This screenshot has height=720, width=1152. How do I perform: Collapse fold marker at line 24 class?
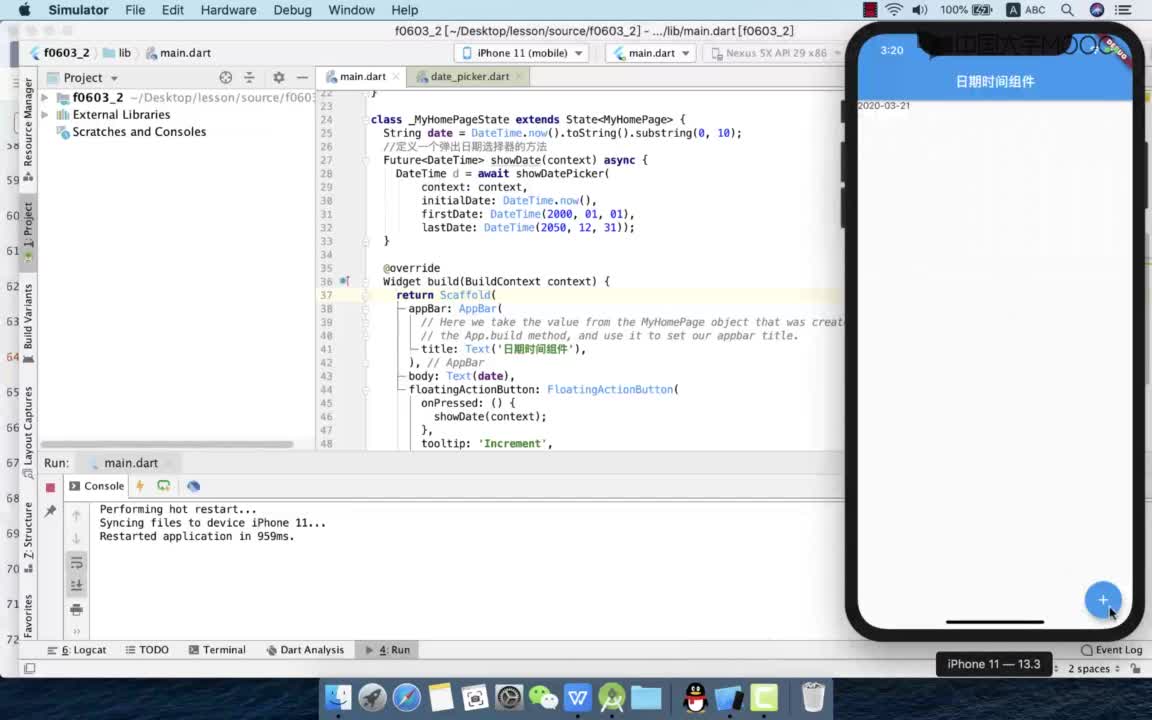[x=365, y=120]
